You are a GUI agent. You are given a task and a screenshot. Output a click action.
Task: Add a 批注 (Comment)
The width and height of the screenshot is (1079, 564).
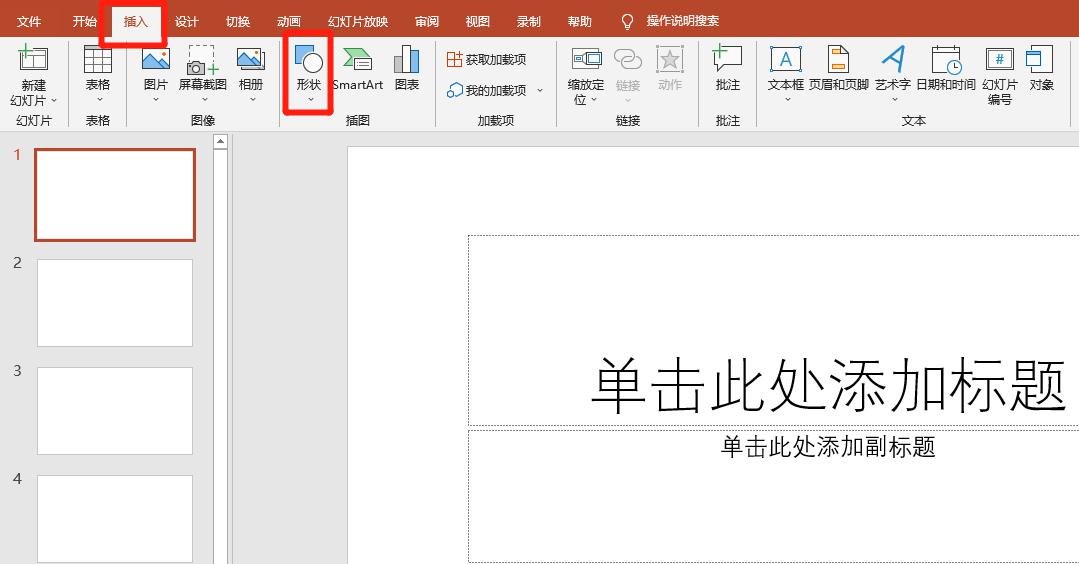tap(727, 69)
